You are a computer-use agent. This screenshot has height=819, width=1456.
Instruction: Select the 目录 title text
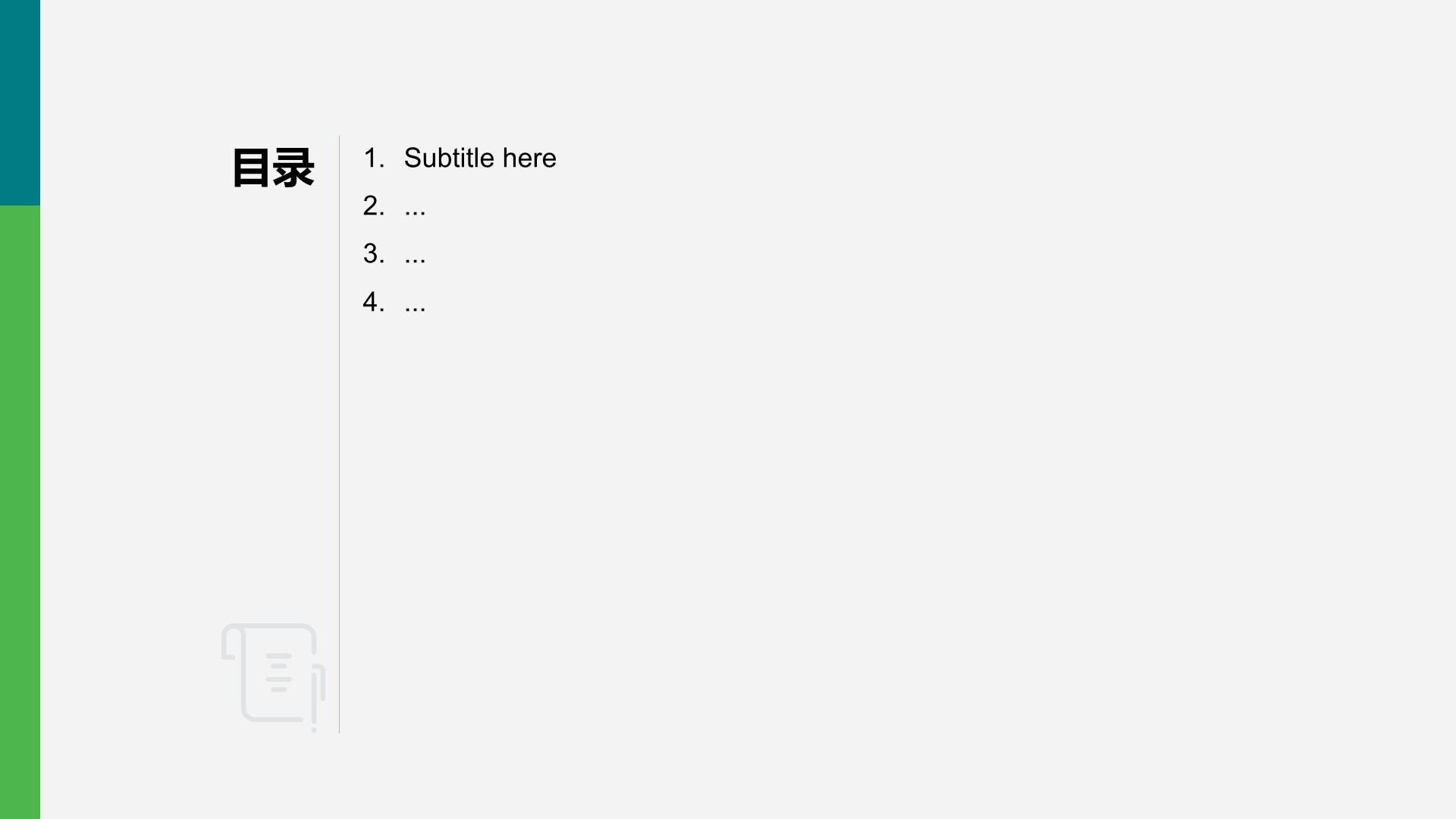272,168
